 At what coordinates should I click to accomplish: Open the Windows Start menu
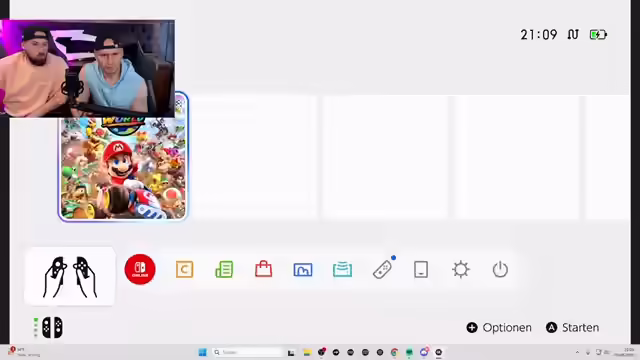click(202, 352)
